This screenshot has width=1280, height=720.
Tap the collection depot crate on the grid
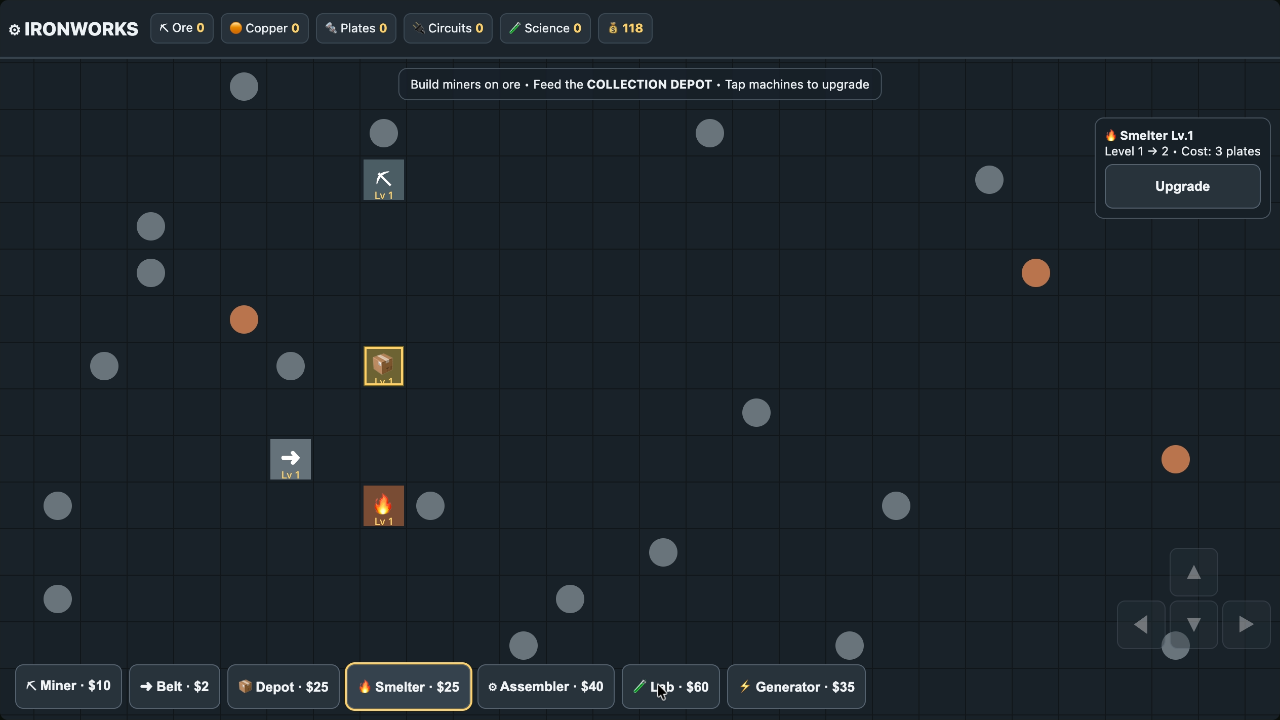tap(383, 366)
